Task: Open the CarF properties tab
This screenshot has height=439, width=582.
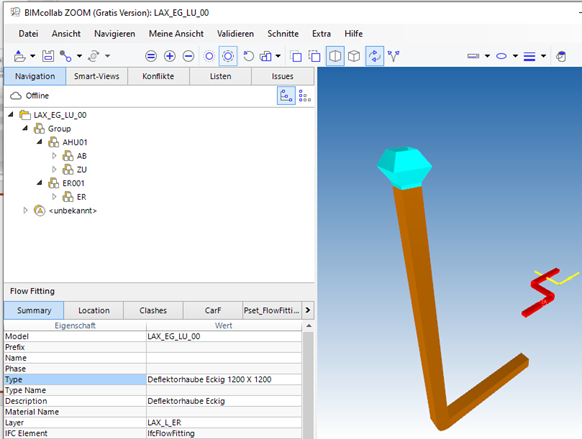Action: click(x=213, y=310)
